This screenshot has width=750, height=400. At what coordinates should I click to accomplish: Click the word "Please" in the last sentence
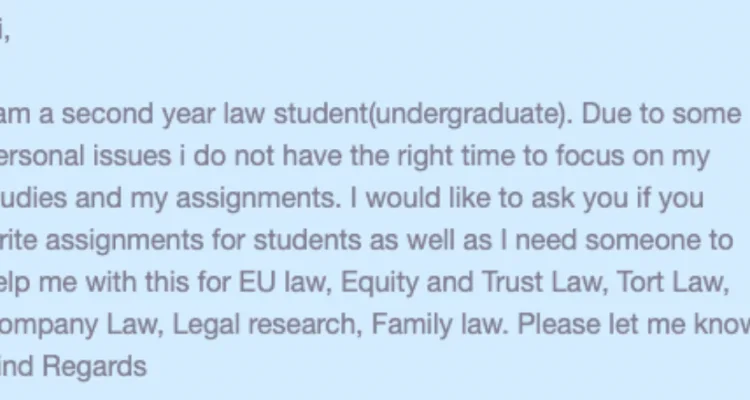558,324
